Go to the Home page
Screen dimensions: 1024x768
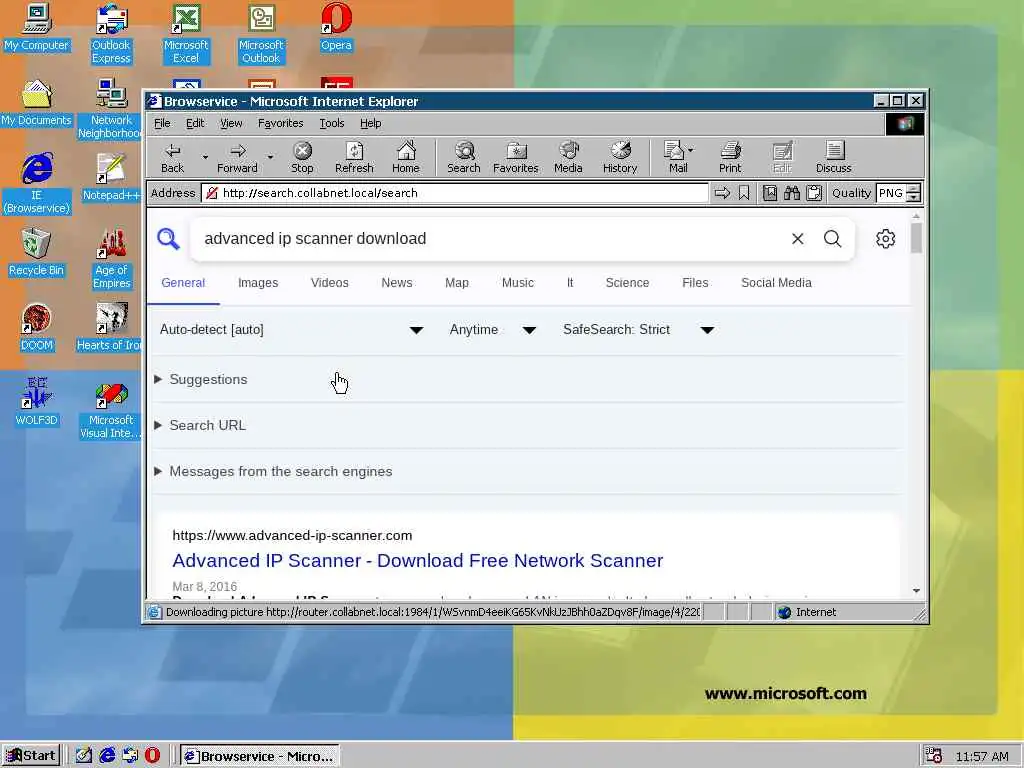click(406, 158)
